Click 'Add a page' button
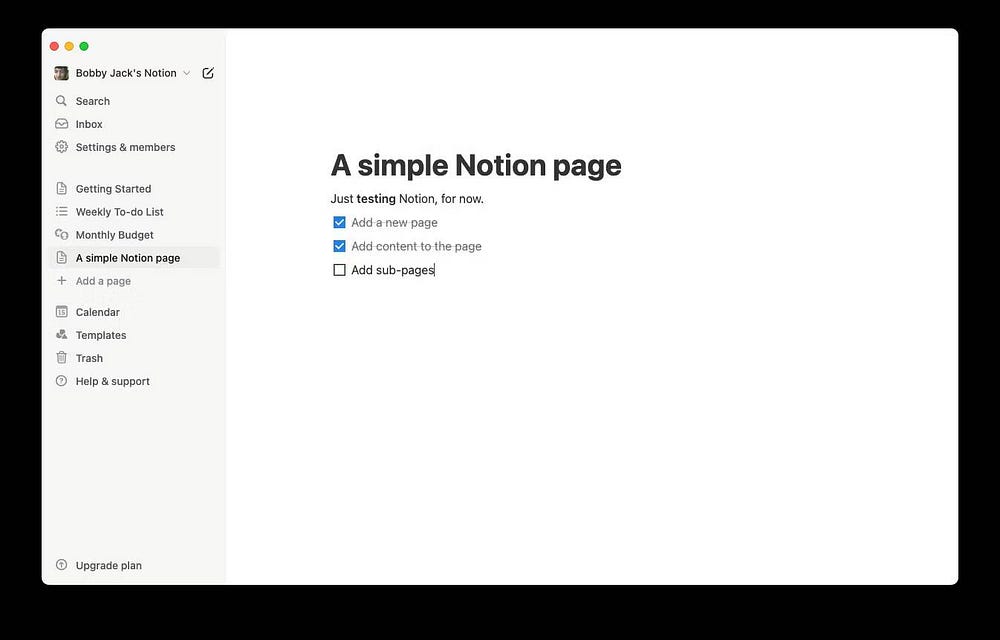1000x640 pixels. point(134,280)
